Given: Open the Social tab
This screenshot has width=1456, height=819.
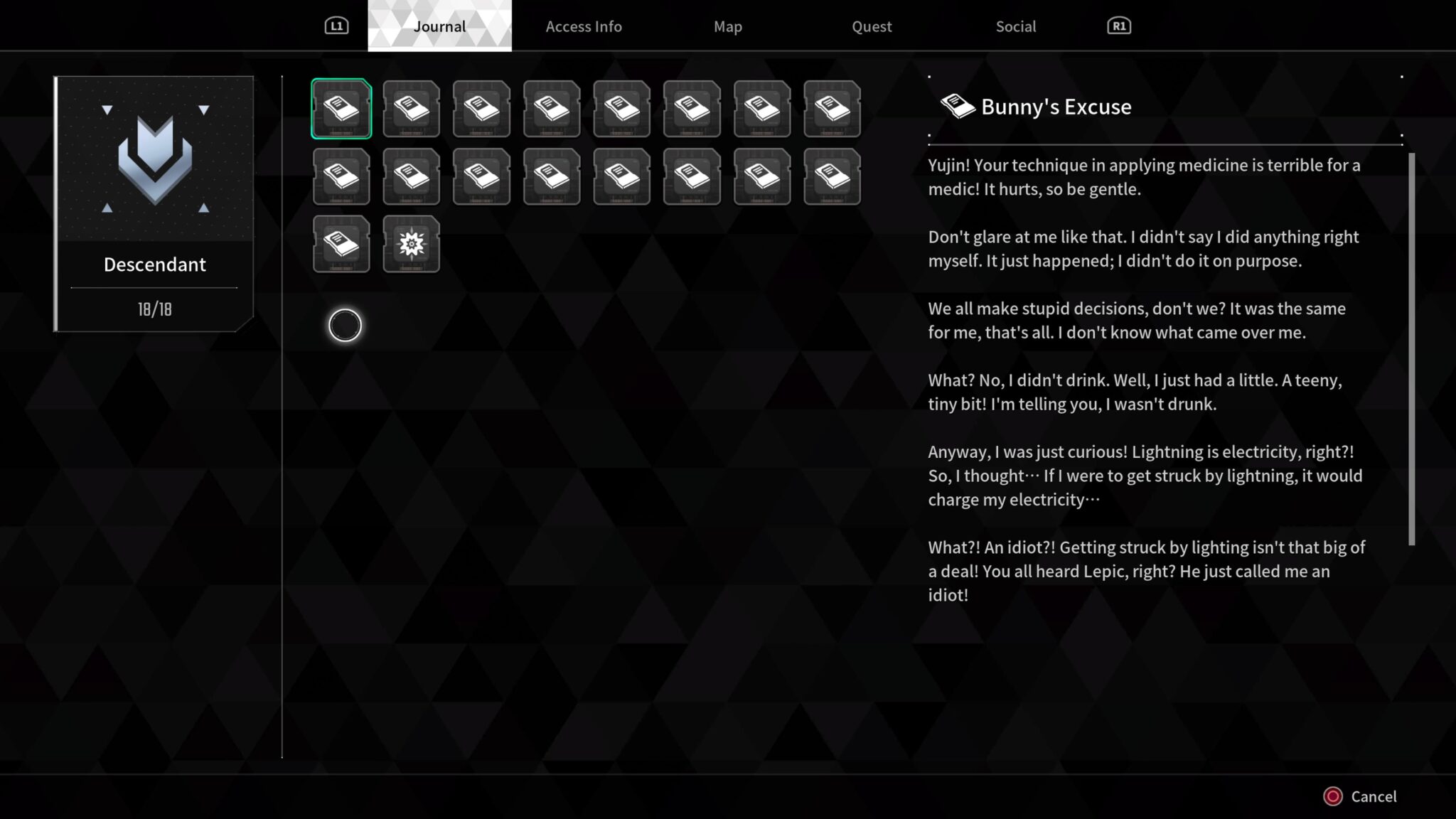Looking at the screenshot, I should coord(1015,26).
